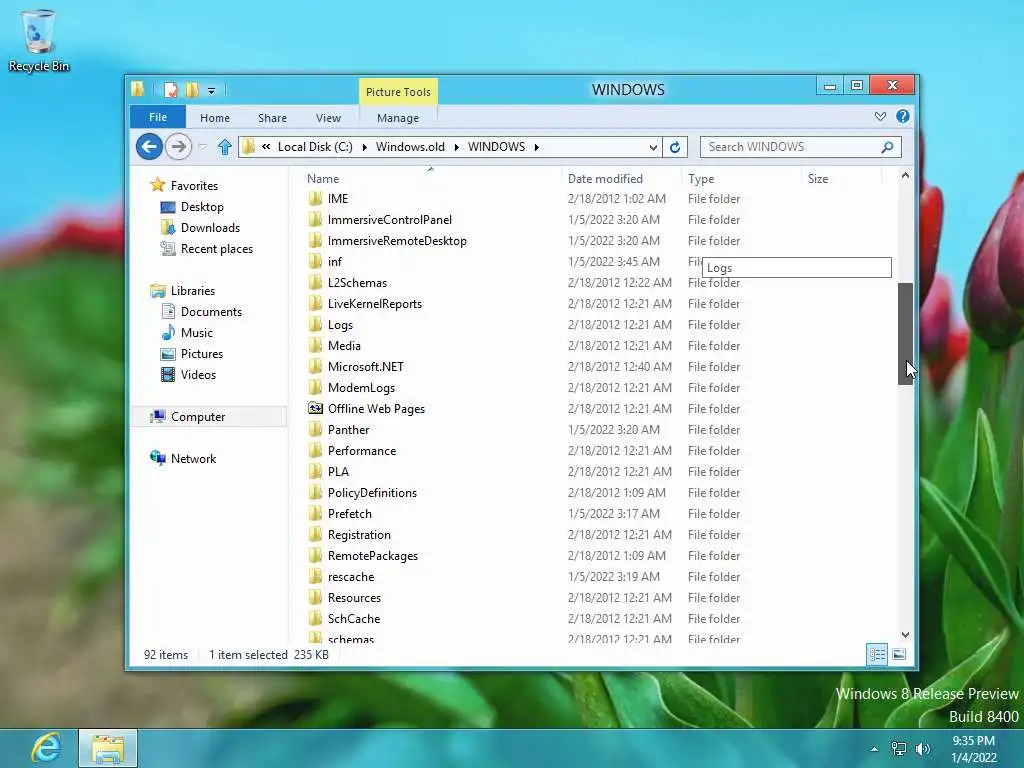The height and width of the screenshot is (768, 1024).
Task: Click the Back navigation arrow
Action: [149, 146]
